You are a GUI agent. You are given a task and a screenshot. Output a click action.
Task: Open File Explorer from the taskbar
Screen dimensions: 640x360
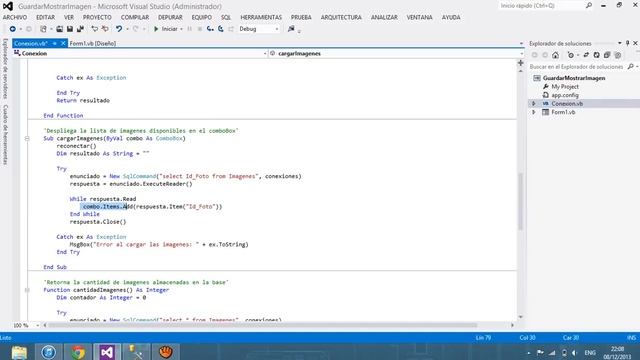click(x=19, y=352)
